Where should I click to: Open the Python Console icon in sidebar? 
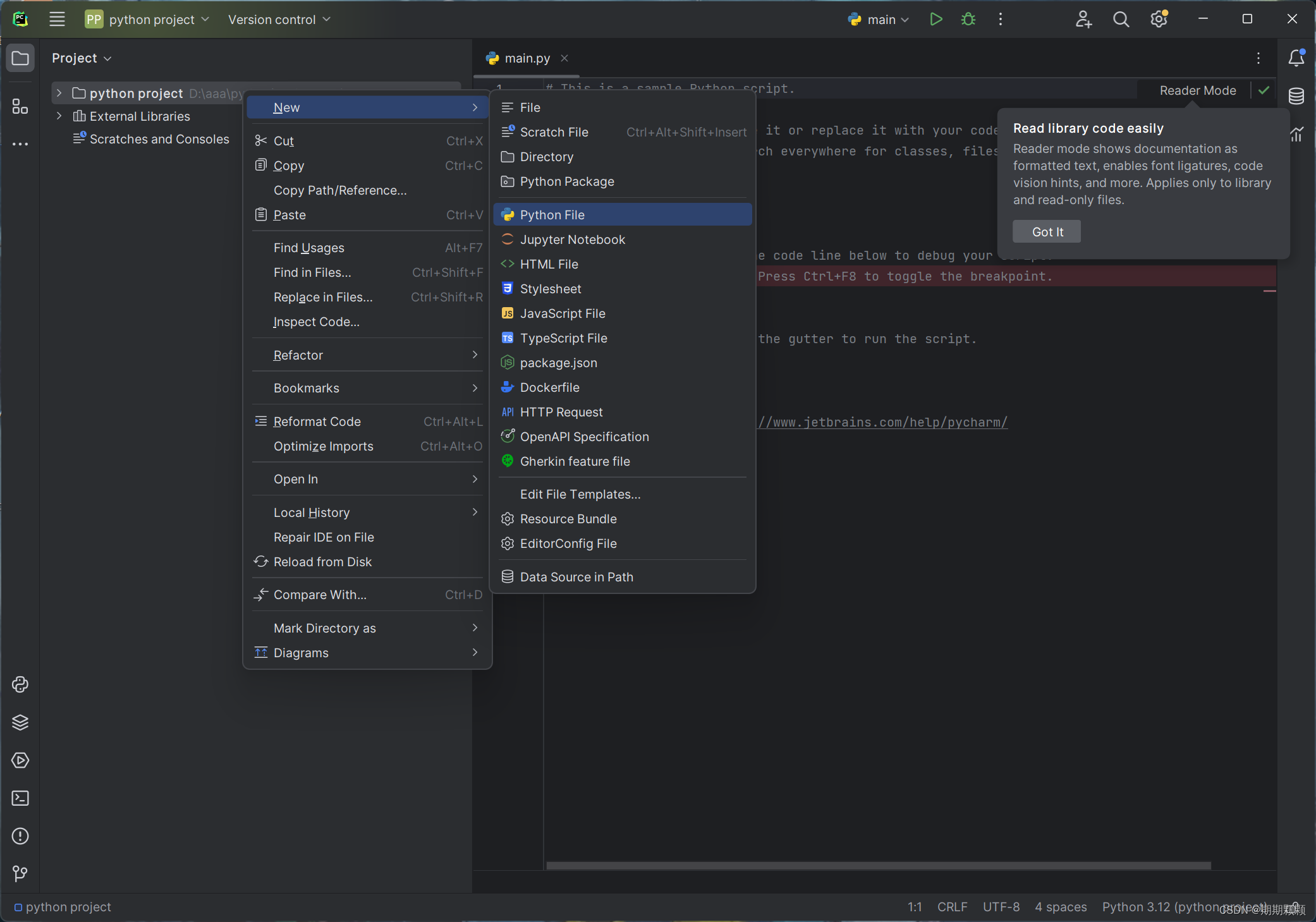20,684
